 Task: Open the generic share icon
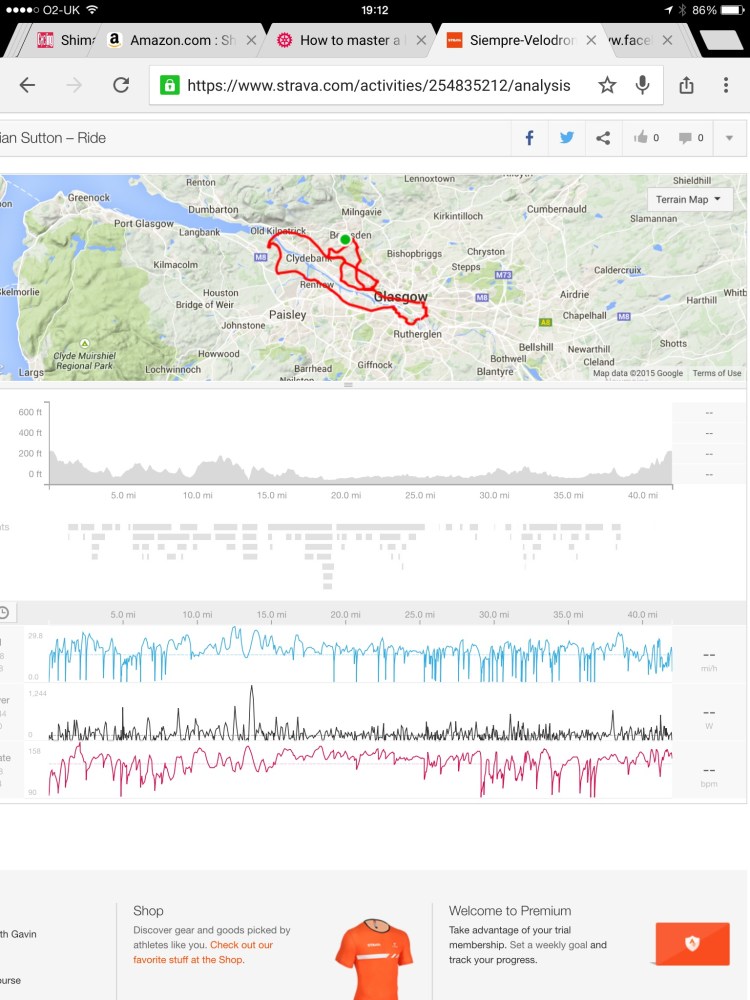point(603,138)
